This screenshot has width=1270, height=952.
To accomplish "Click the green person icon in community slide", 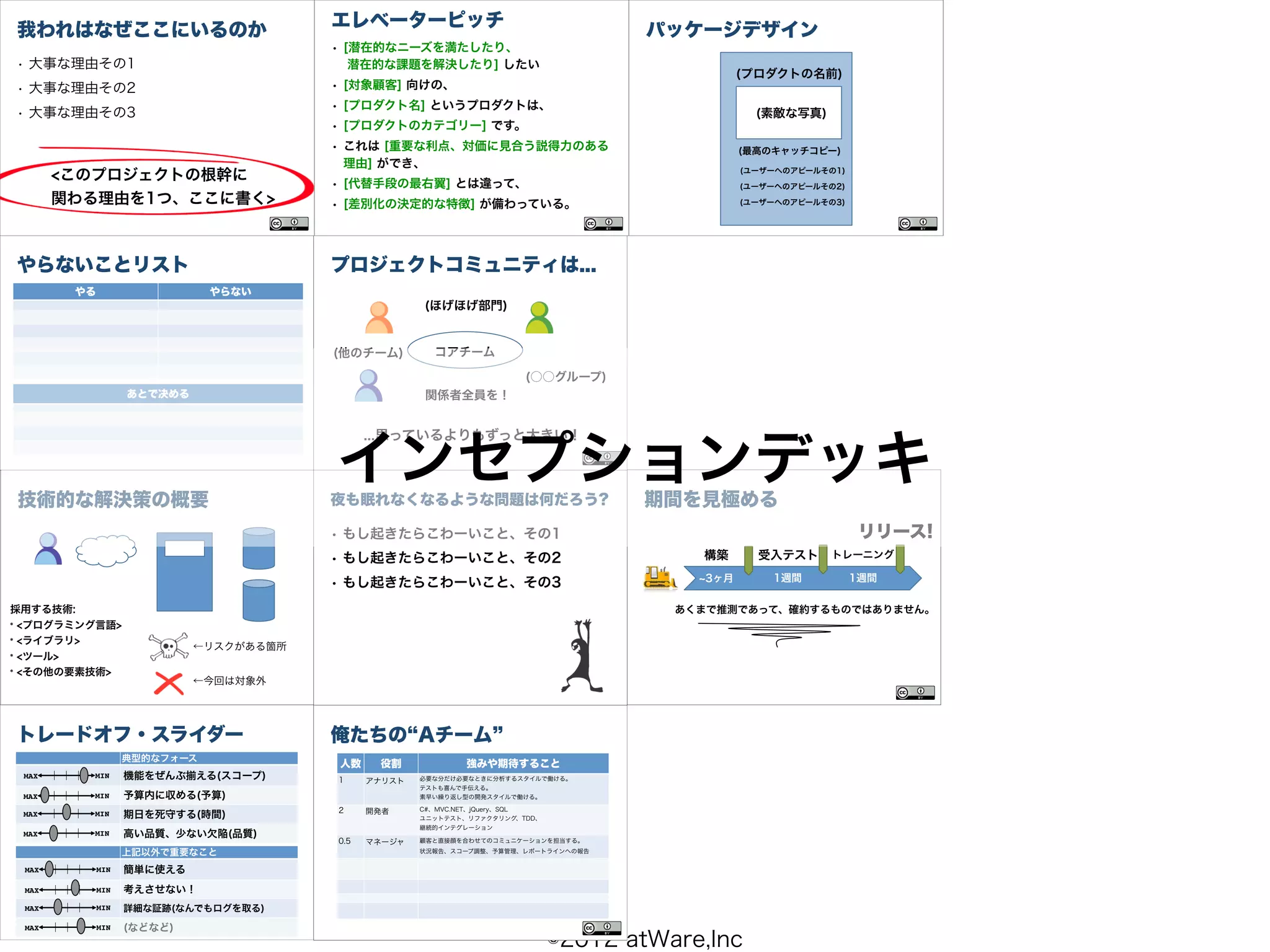I will pos(540,317).
